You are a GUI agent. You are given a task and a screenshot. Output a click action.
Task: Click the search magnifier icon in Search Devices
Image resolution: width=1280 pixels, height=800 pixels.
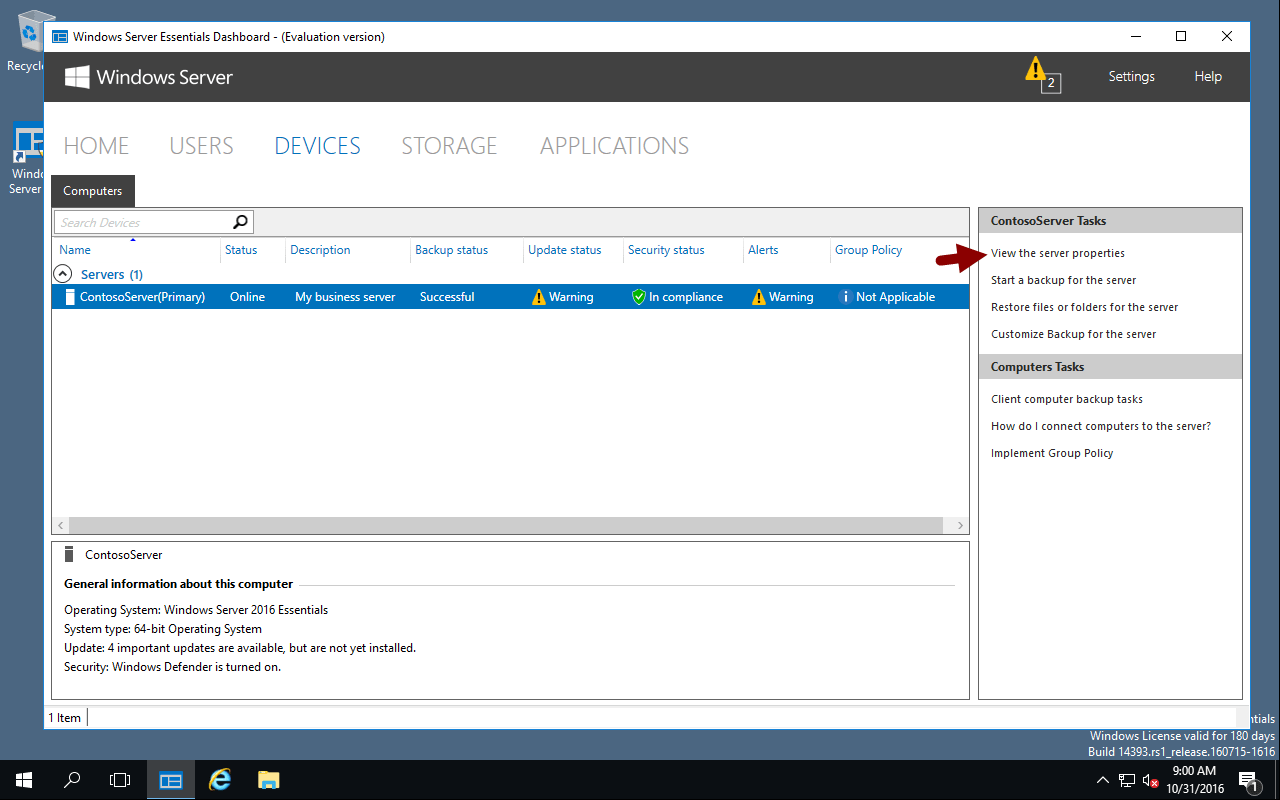240,222
